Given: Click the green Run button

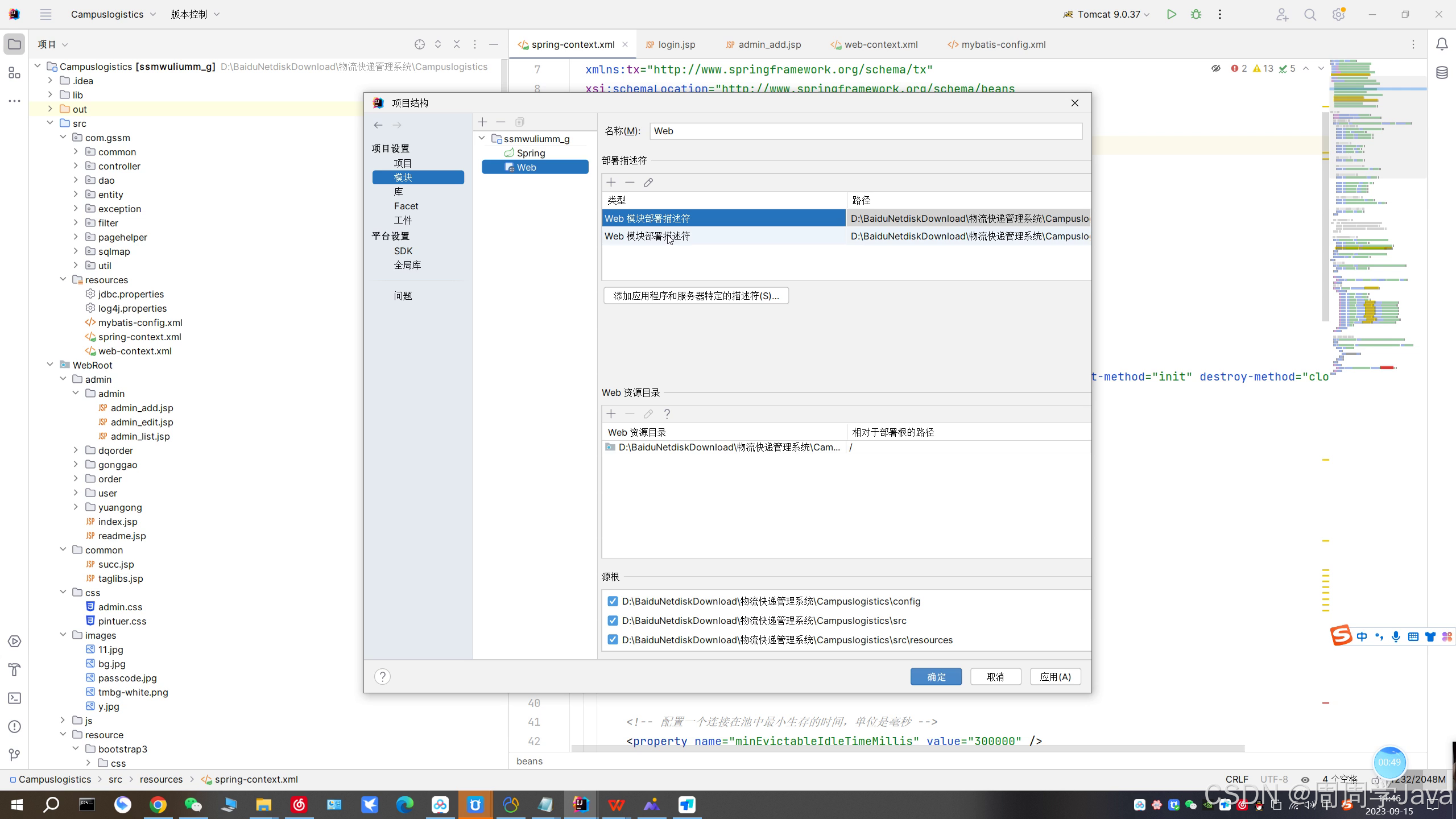Looking at the screenshot, I should coord(1171,14).
